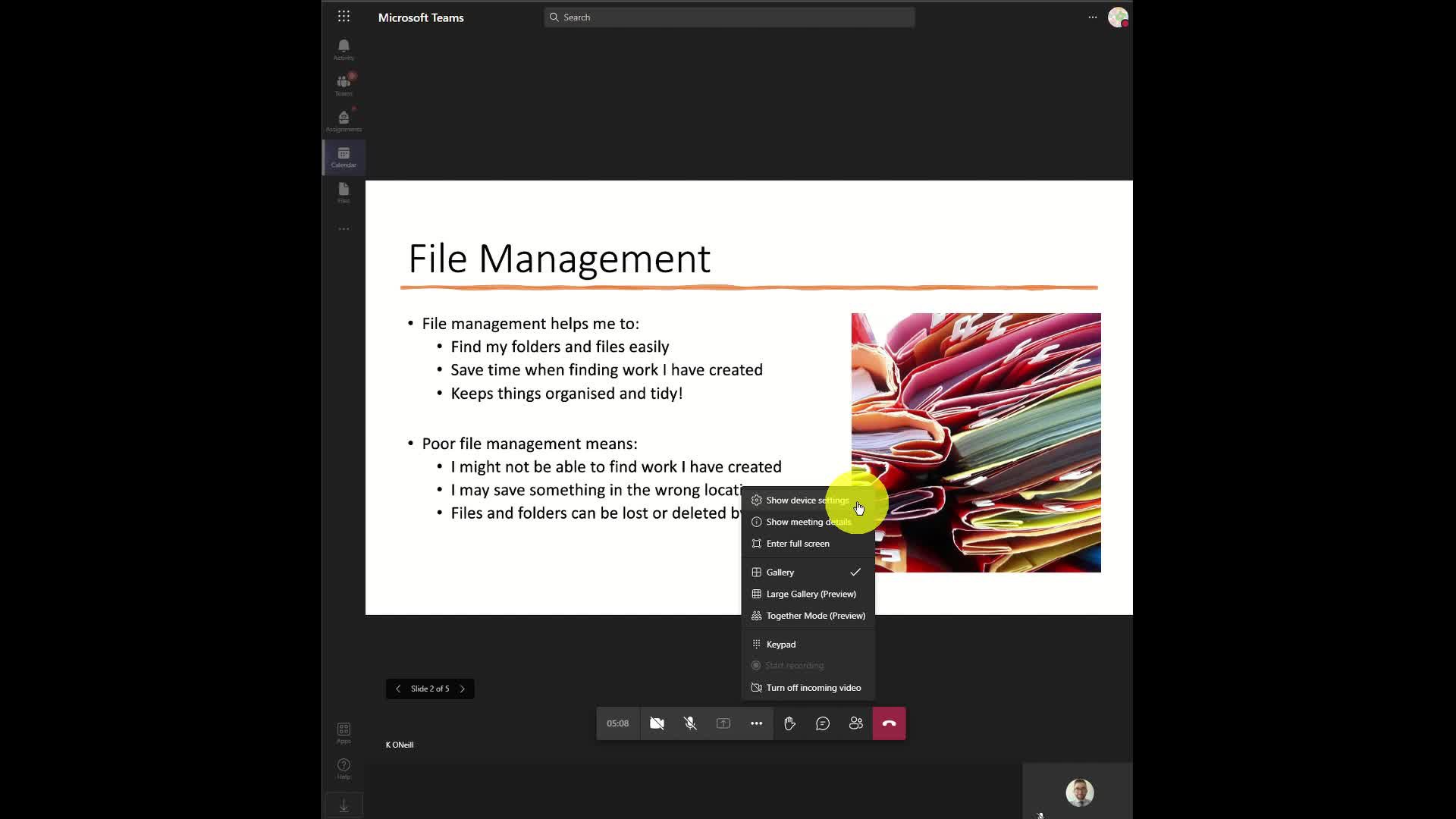Hang up the call
This screenshot has width=1456, height=819.
tap(889, 723)
